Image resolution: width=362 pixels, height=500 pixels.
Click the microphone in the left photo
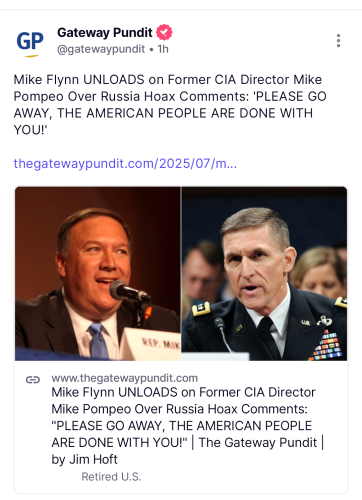[129, 291]
